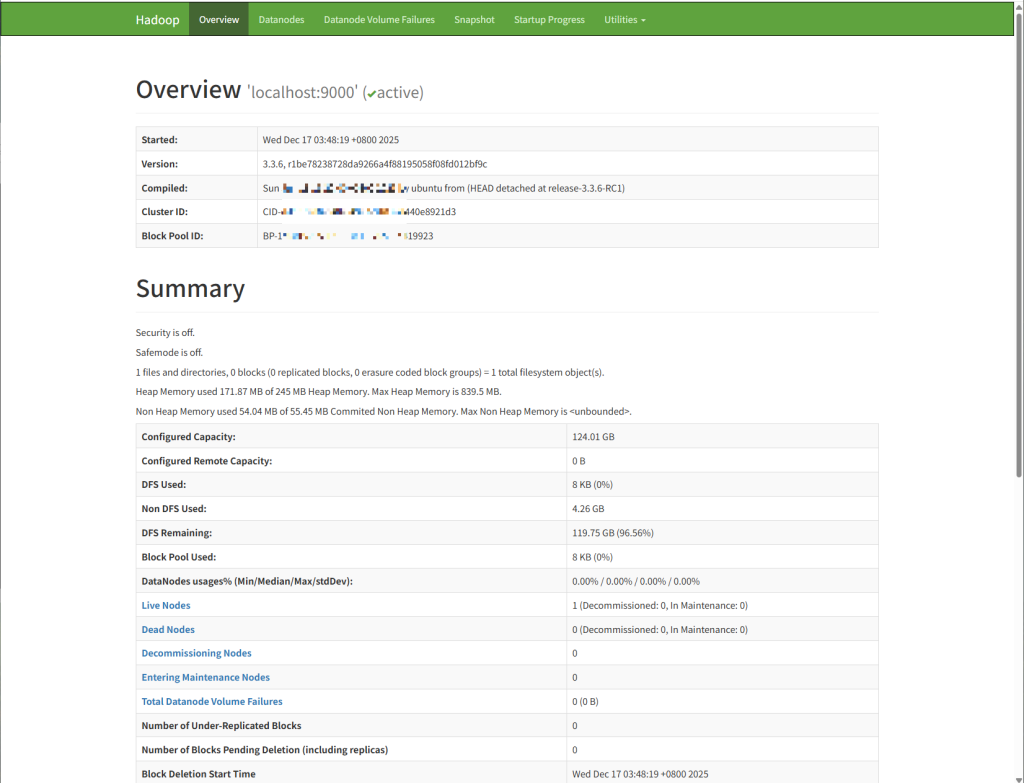
Task: Click the Hadoop brand link
Action: 157,18
